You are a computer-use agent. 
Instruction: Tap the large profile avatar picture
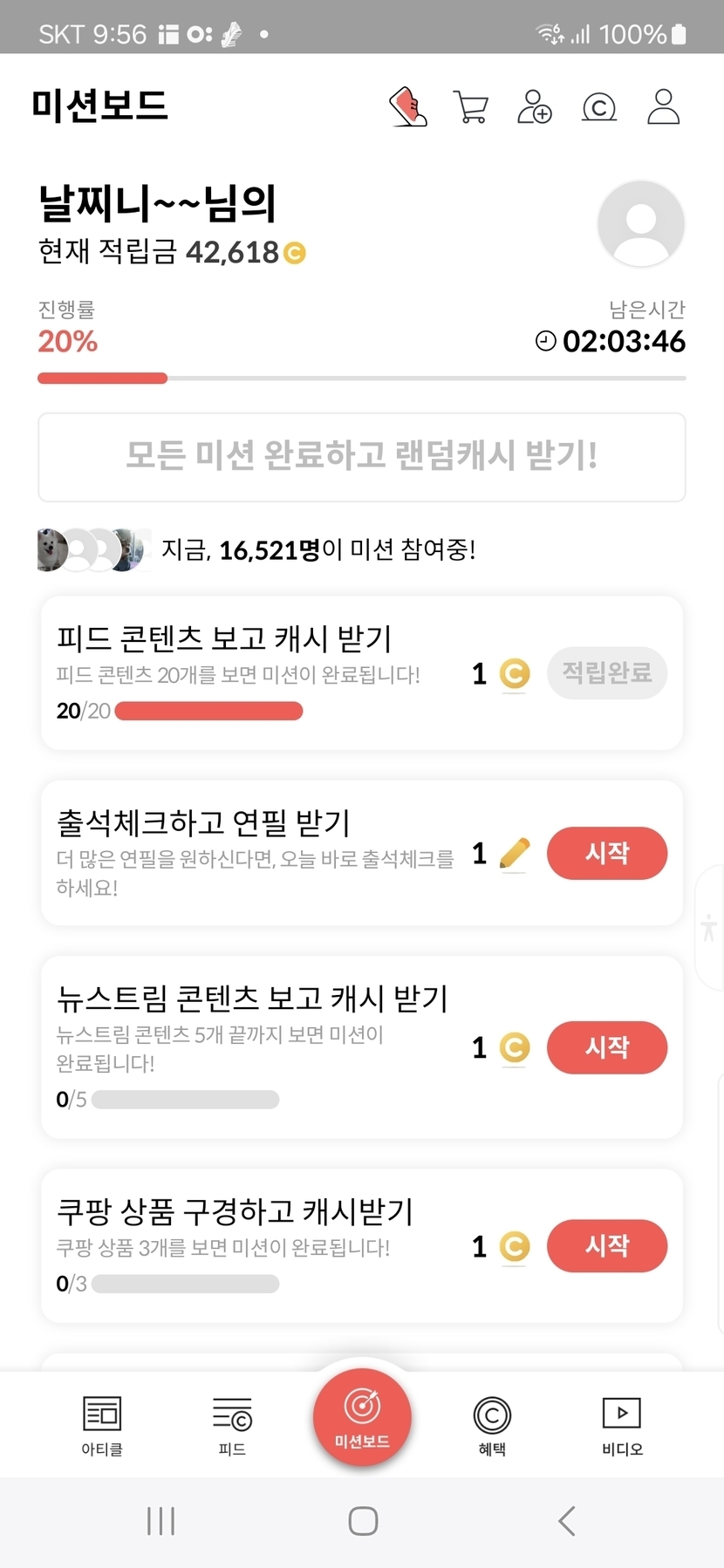[x=641, y=224]
